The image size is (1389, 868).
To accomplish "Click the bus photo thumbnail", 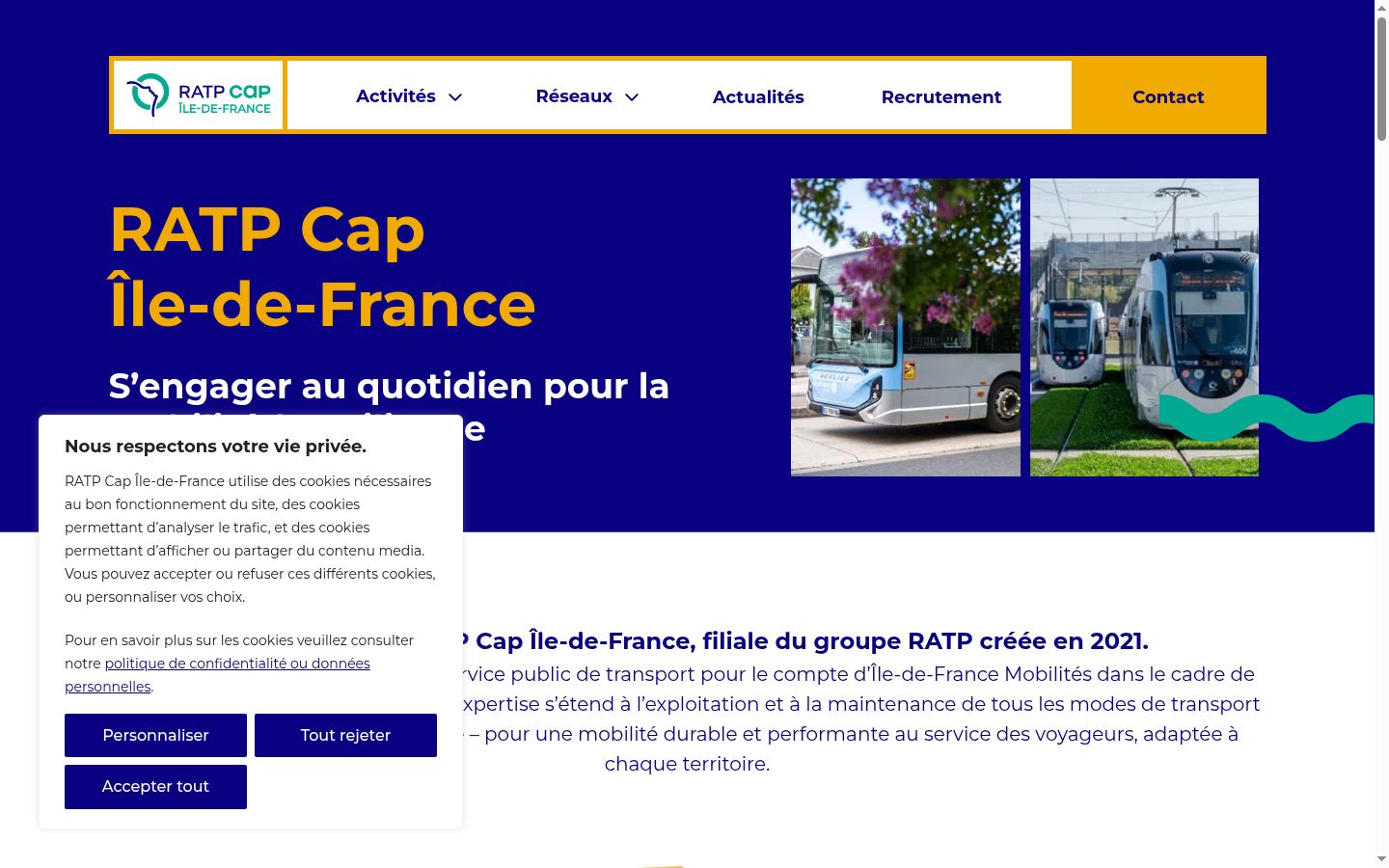I will tap(906, 327).
